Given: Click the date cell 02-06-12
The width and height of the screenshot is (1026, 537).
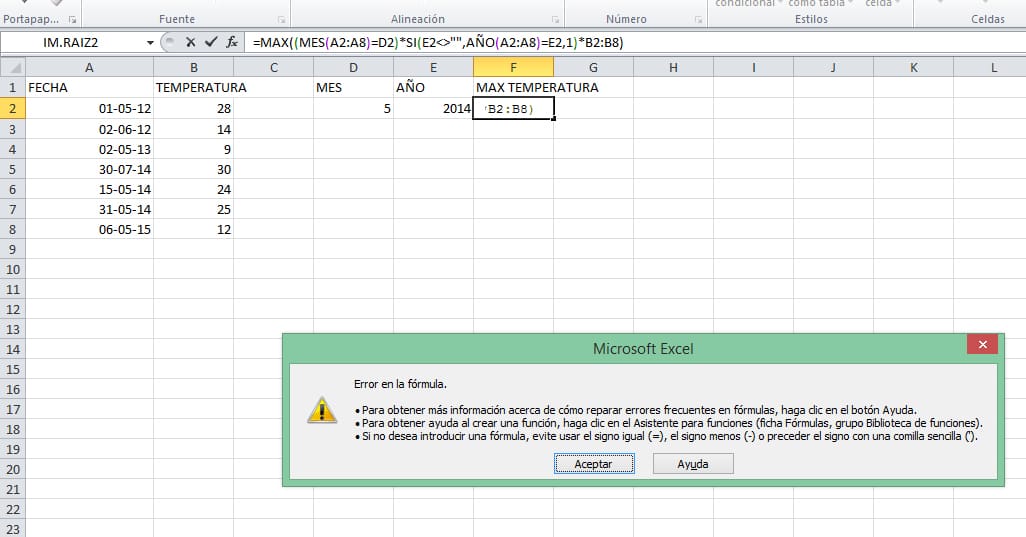Looking at the screenshot, I should click(90, 130).
